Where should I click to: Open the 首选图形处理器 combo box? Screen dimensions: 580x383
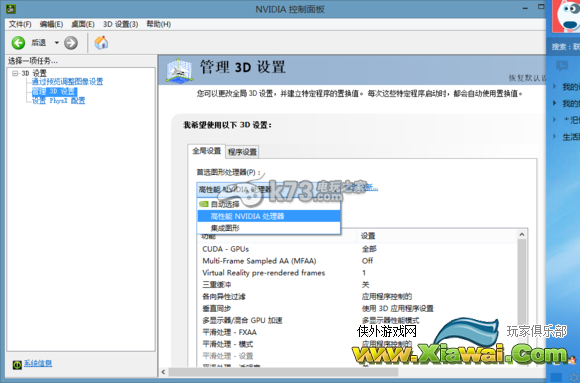(269, 189)
